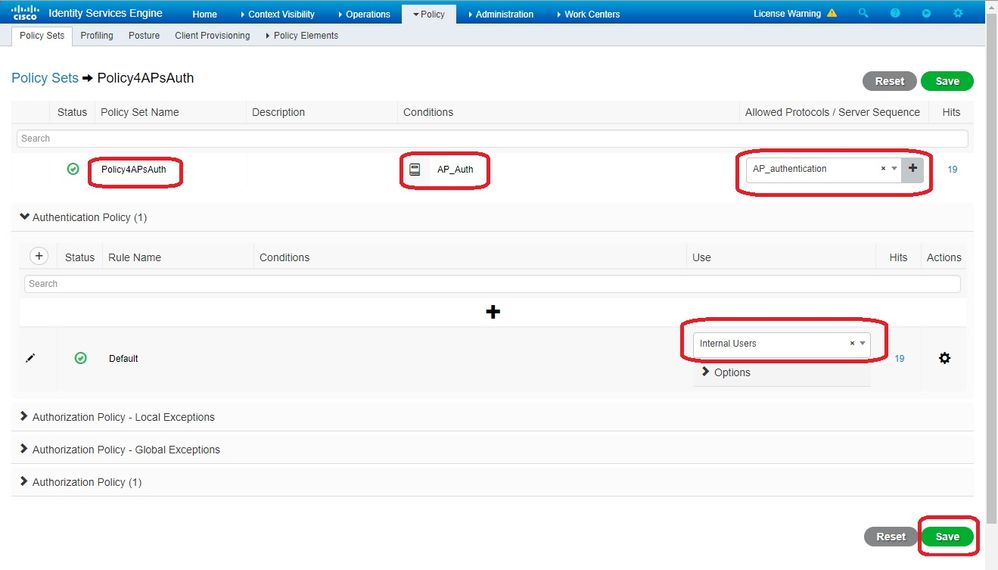
Task: Clear the Internal Users selection with x
Action: click(852, 344)
